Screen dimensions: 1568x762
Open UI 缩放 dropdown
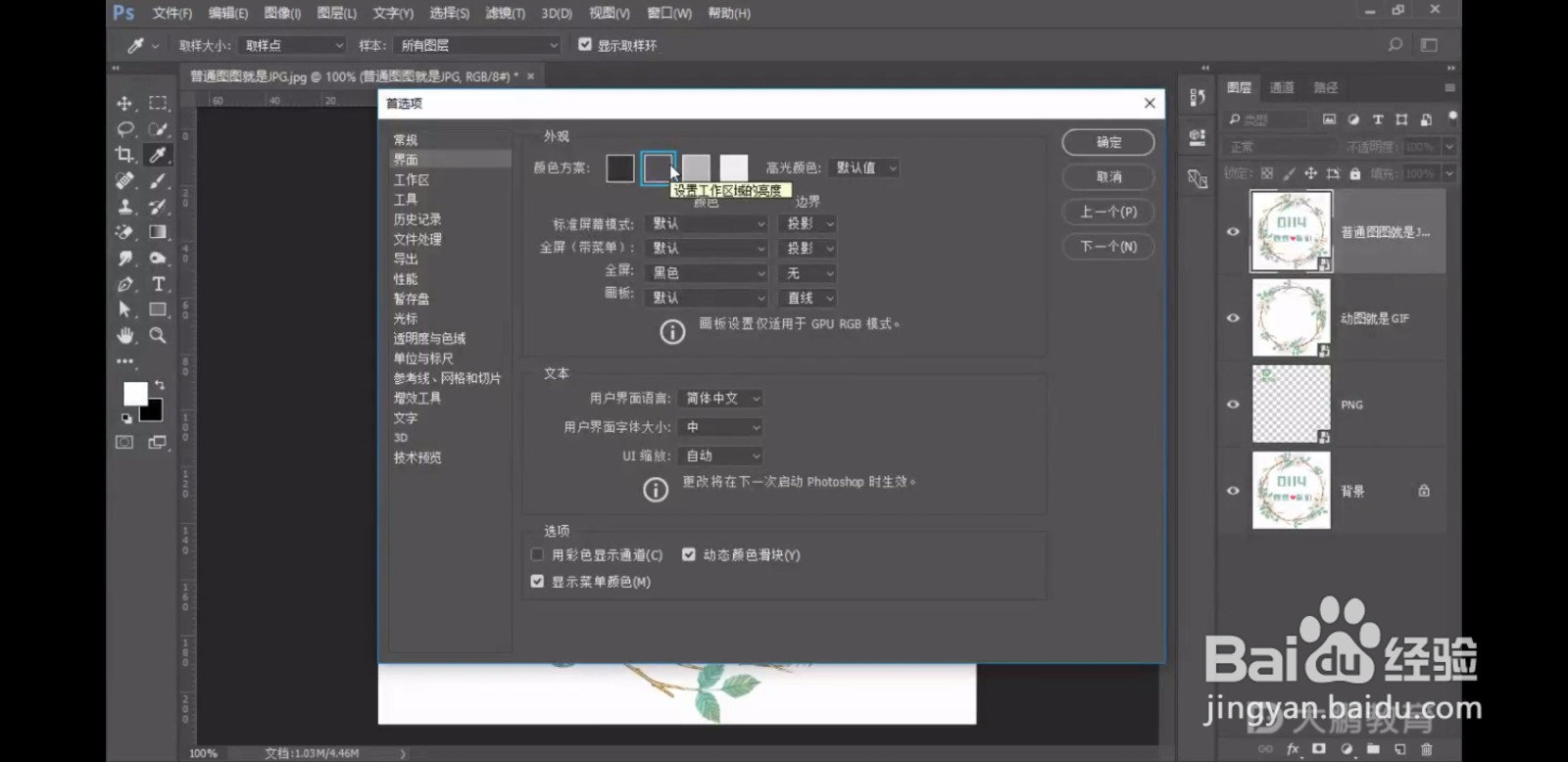tap(720, 455)
